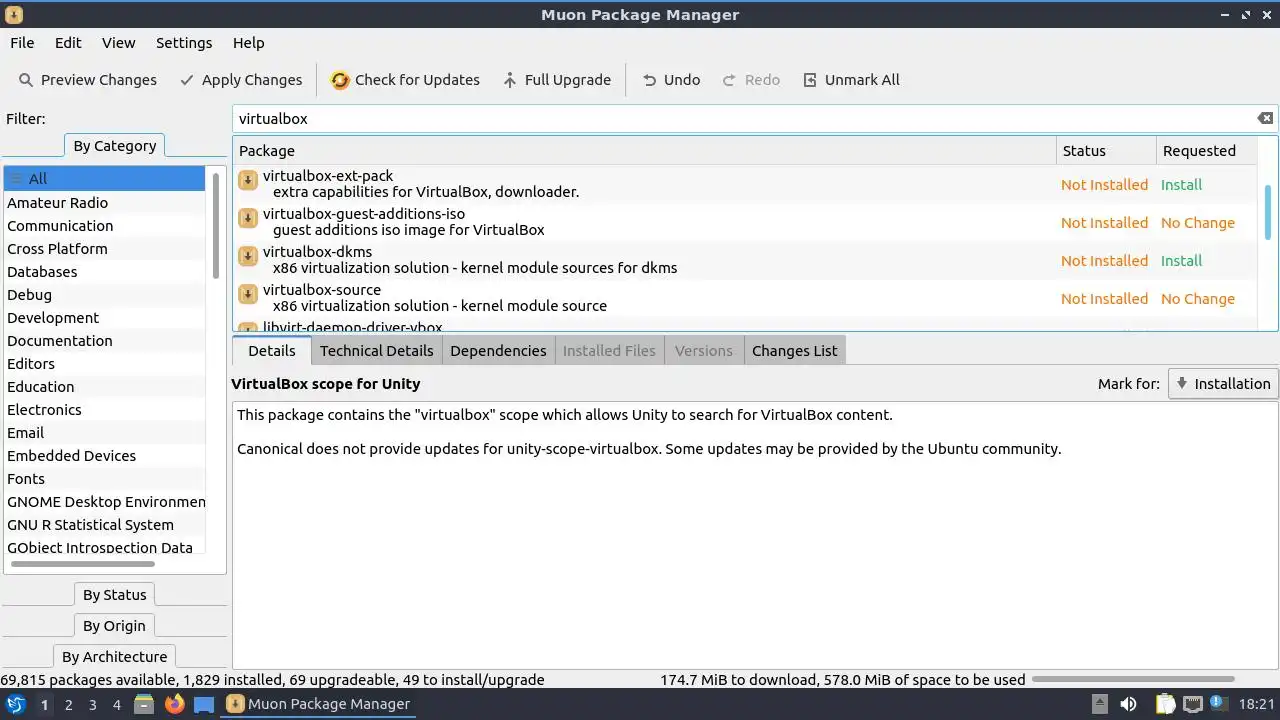
Task: Open the Edit menu
Action: [x=68, y=43]
